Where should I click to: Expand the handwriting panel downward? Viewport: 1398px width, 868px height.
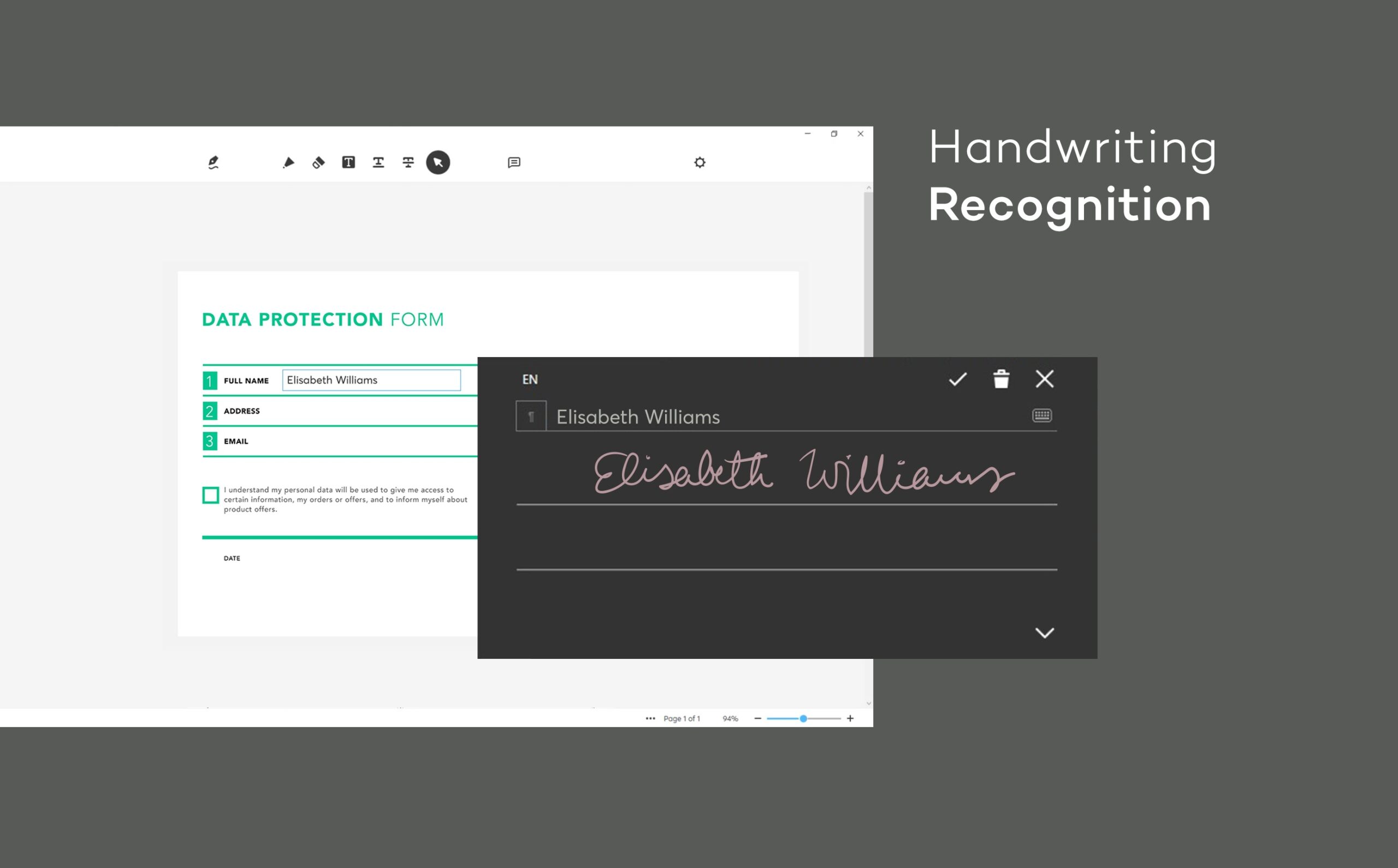pyautogui.click(x=1044, y=633)
